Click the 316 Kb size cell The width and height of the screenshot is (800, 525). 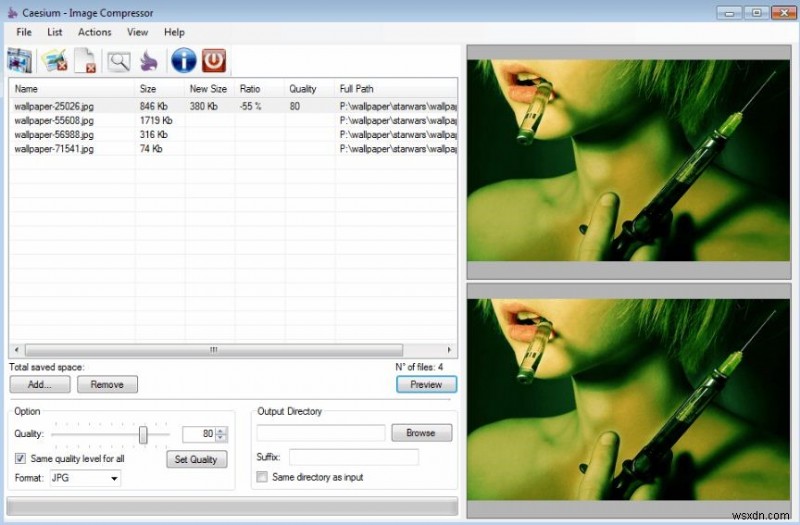click(154, 135)
